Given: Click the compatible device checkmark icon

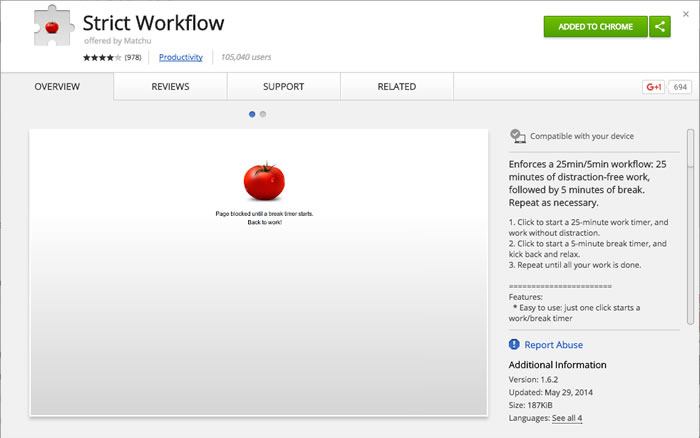Looking at the screenshot, I should (517, 136).
